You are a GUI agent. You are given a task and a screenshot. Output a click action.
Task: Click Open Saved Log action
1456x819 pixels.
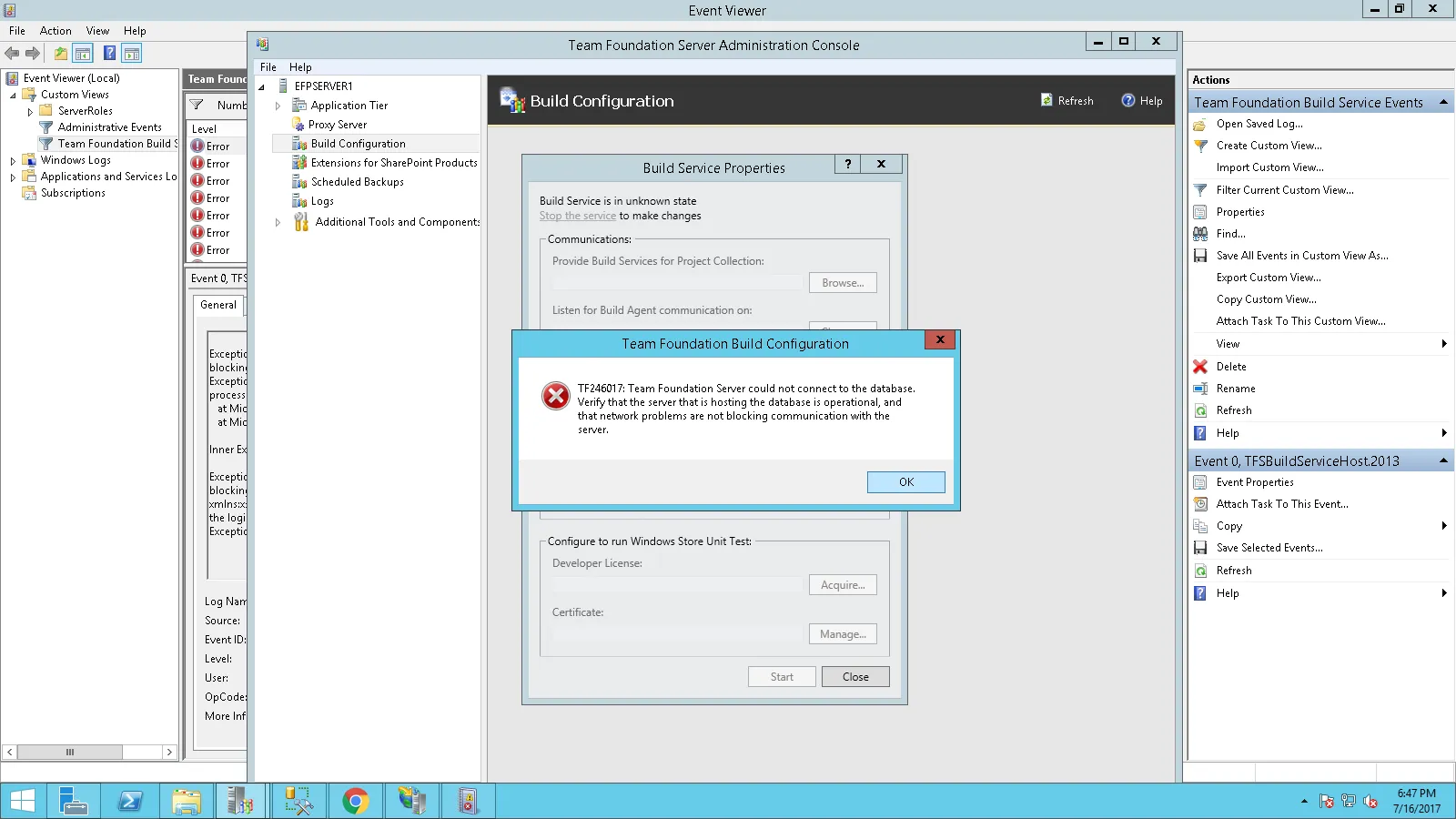pyautogui.click(x=1259, y=124)
